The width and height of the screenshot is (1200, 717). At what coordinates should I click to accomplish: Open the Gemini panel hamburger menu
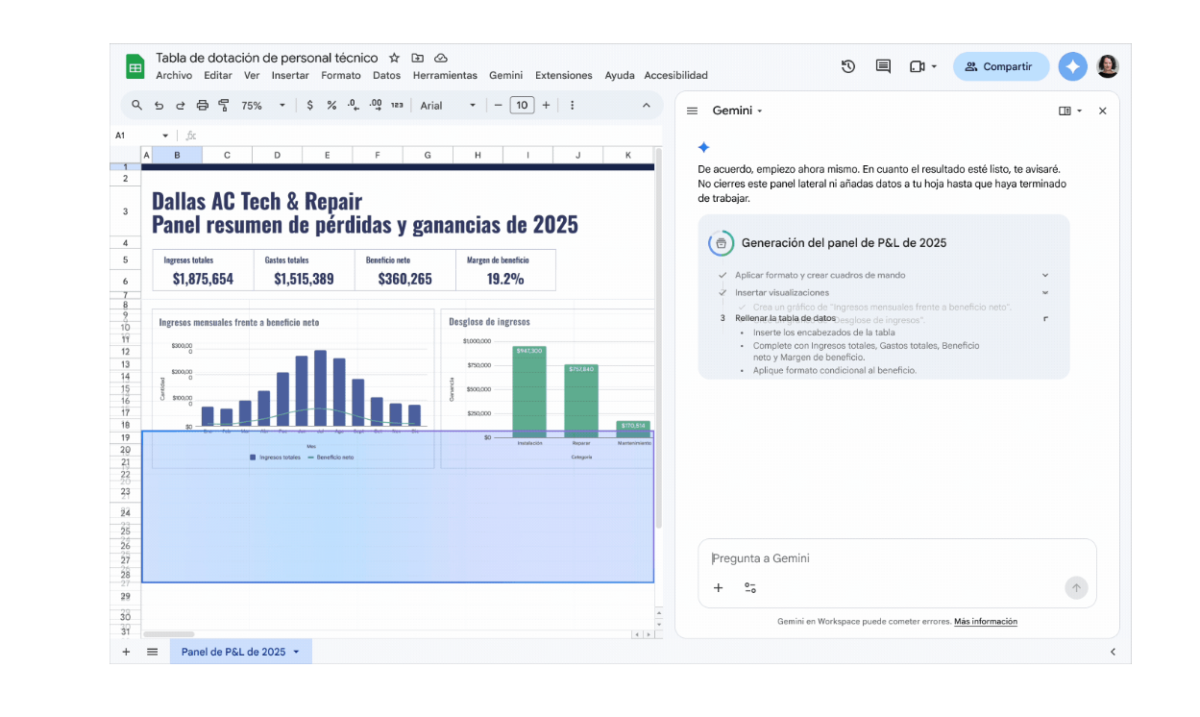pos(692,111)
